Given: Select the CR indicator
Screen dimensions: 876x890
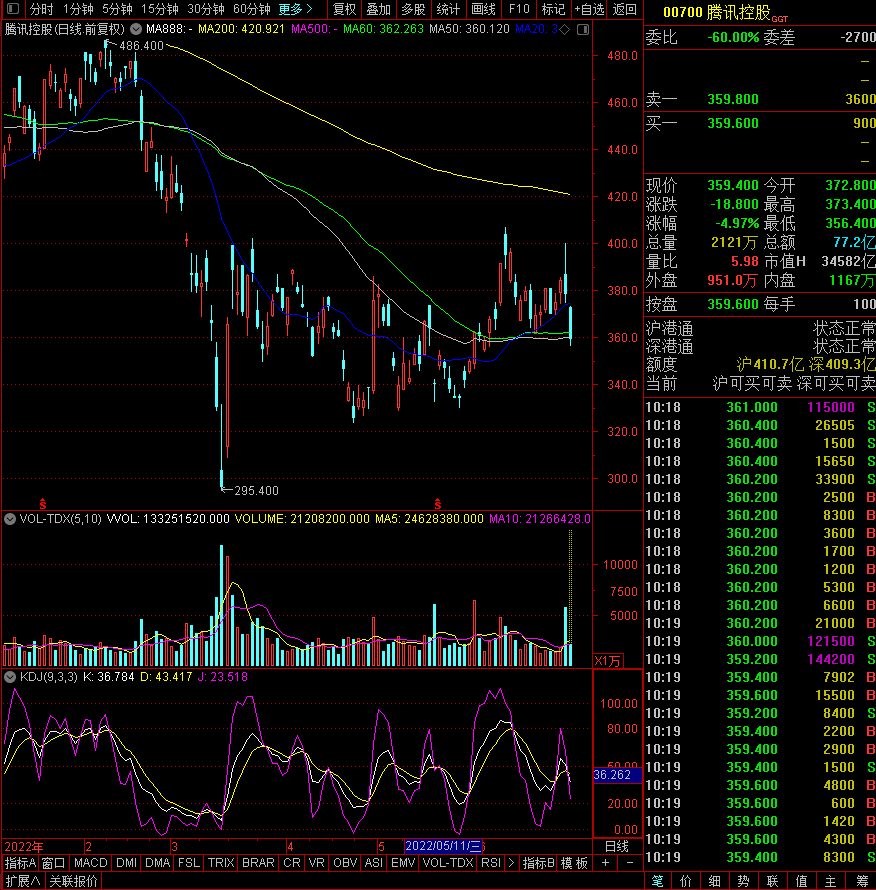Looking at the screenshot, I should point(292,863).
